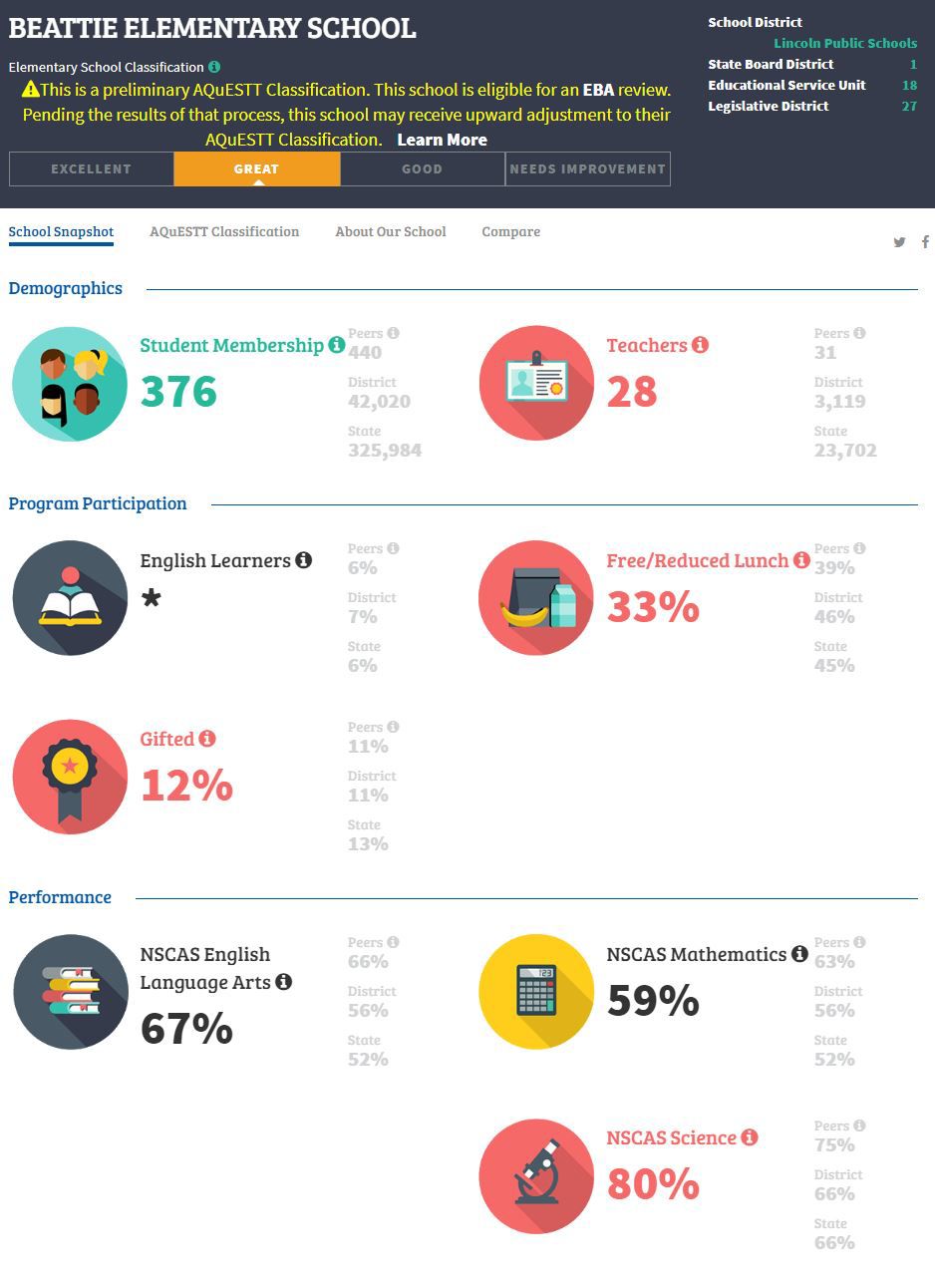The width and height of the screenshot is (935, 1288).
Task: Click Elementary School Classification info icon
Action: click(x=214, y=67)
